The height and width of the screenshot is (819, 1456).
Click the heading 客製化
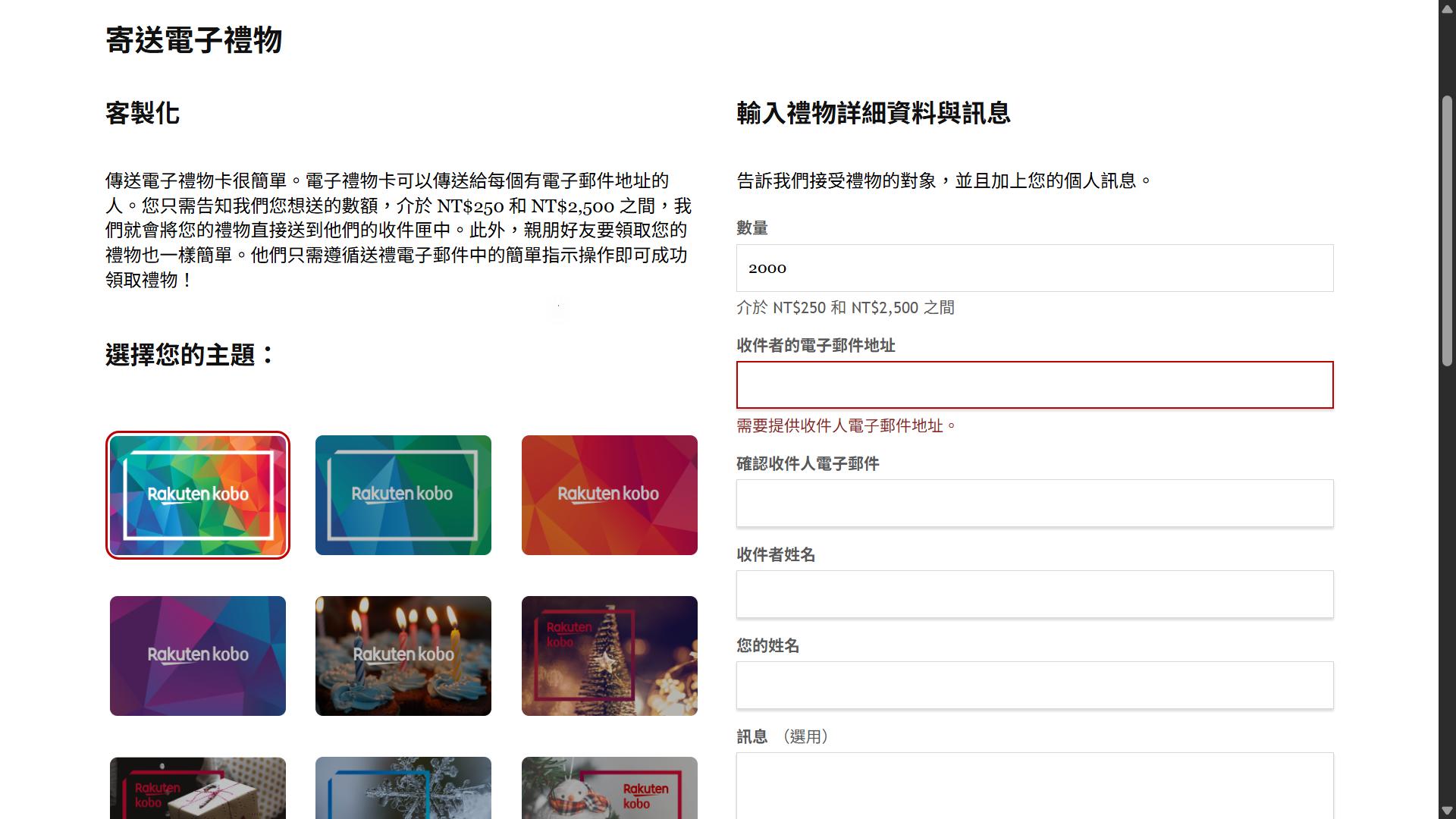[143, 113]
